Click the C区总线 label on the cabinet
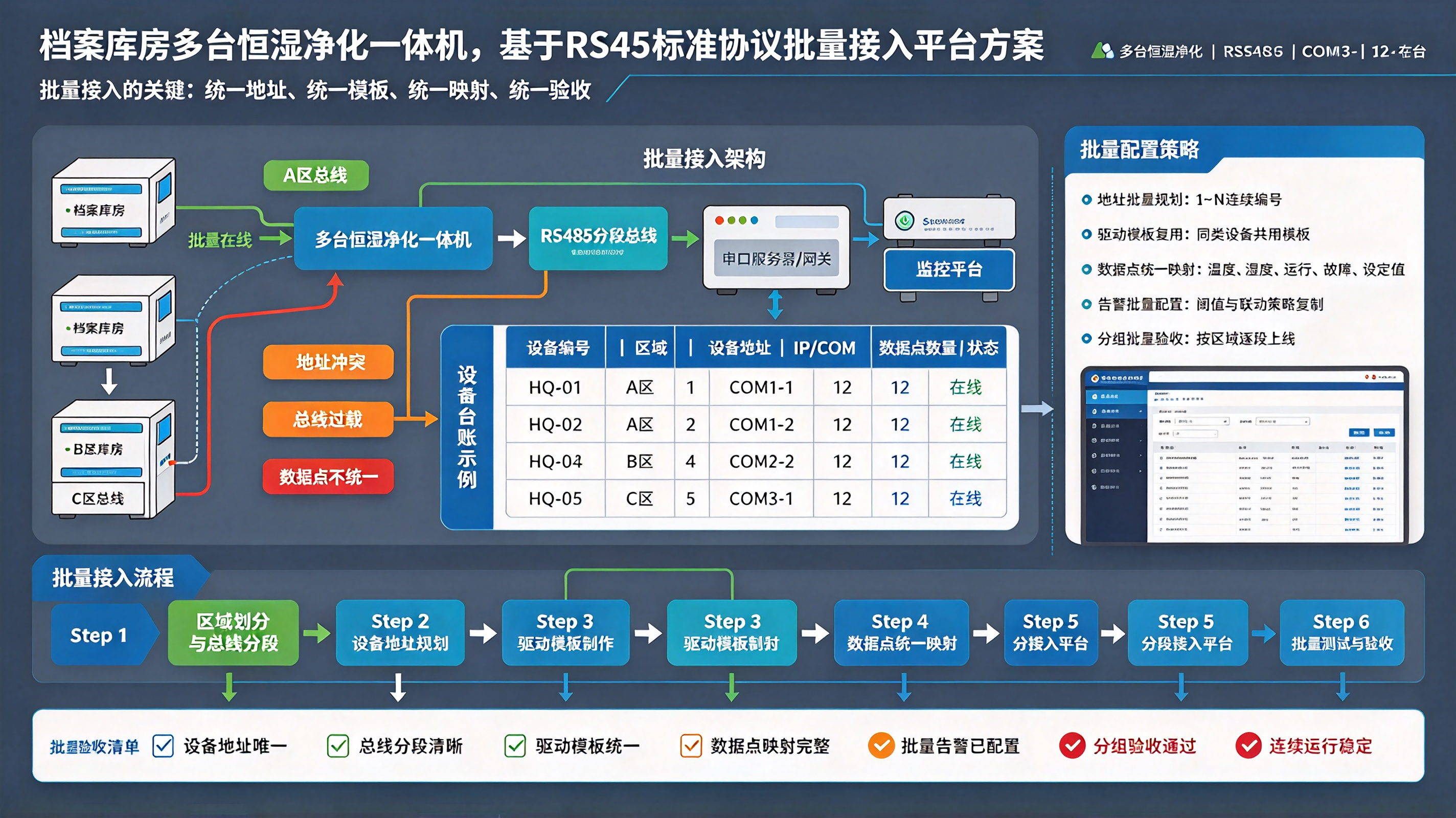 97,498
